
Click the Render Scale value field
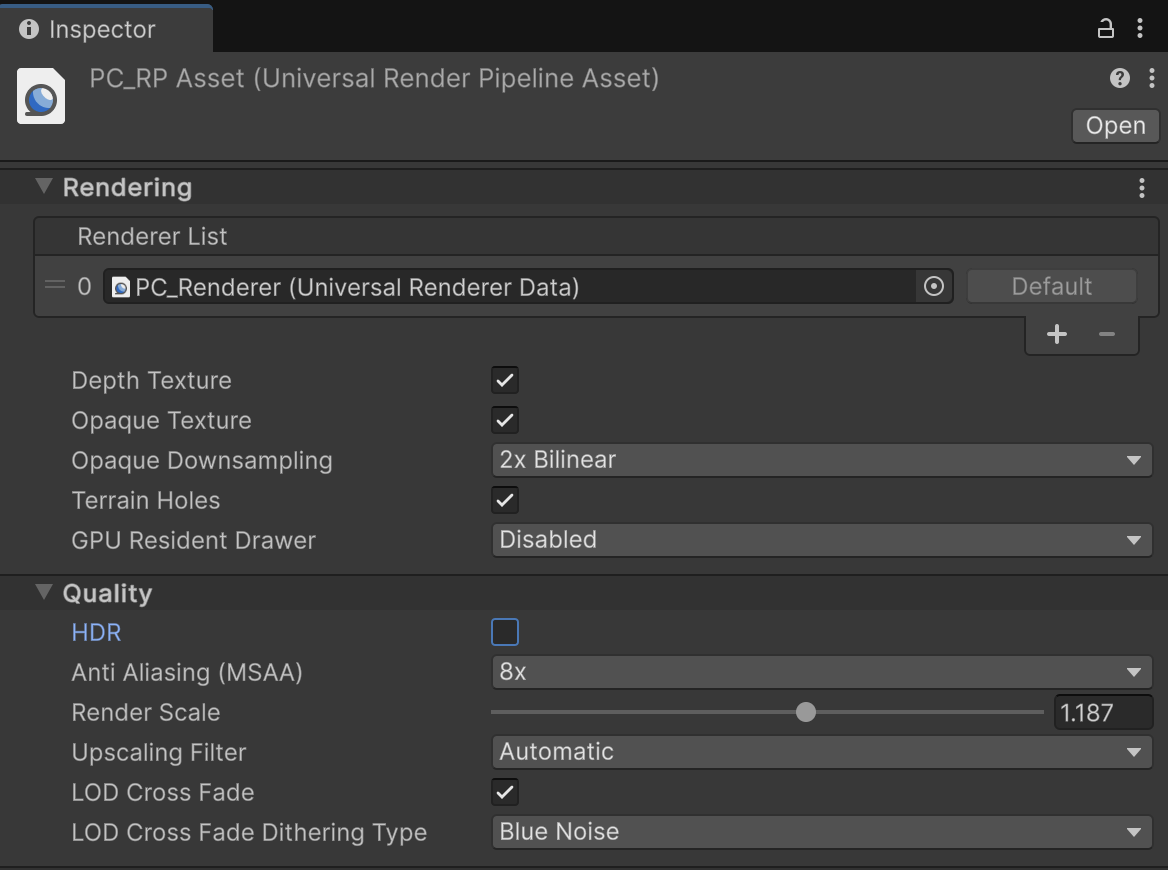point(1103,712)
